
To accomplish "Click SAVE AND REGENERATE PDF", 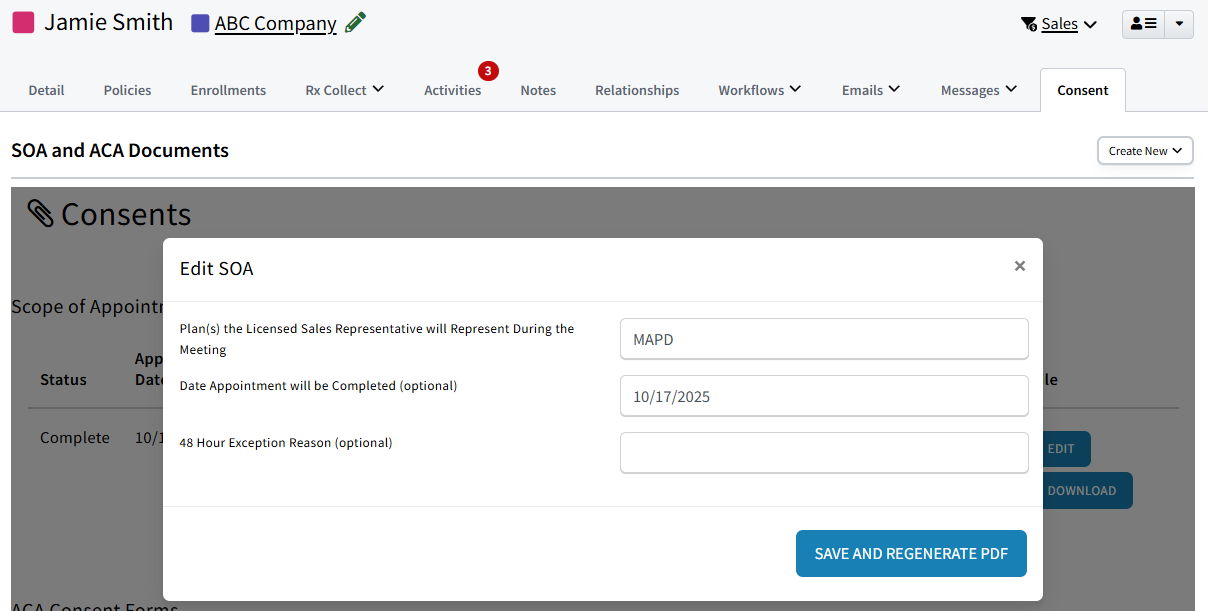I will coord(911,553).
